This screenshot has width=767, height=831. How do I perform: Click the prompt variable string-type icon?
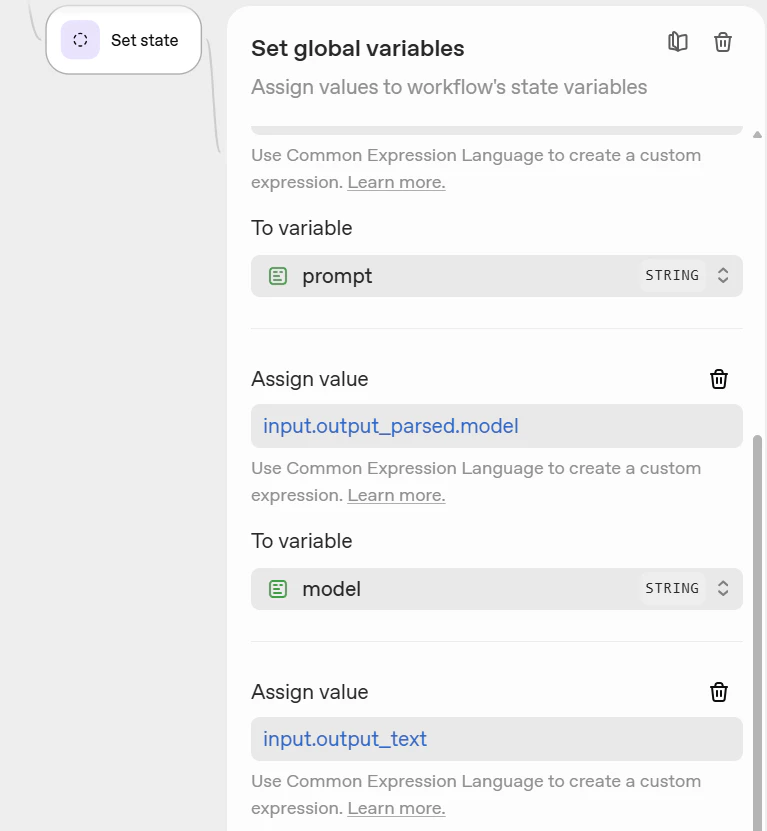tap(278, 276)
